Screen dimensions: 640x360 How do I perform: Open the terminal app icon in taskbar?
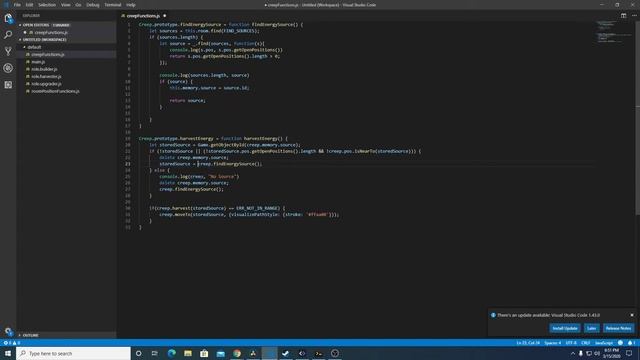(318, 353)
